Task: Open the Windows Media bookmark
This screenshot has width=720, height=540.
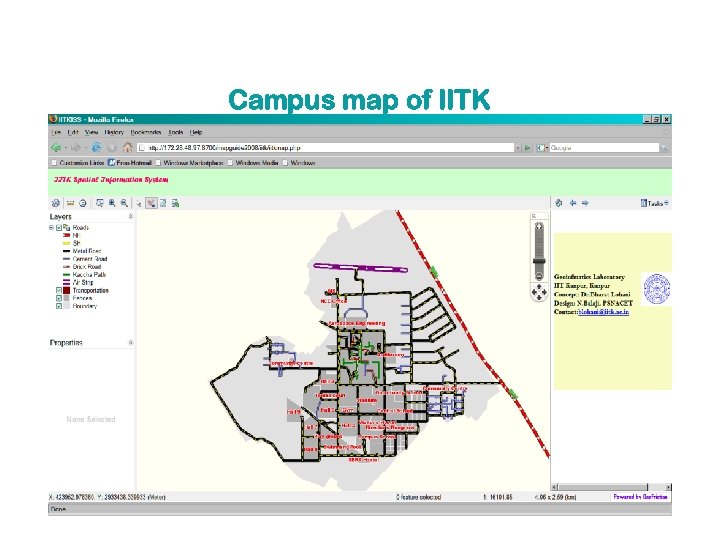Action: pyautogui.click(x=253, y=163)
